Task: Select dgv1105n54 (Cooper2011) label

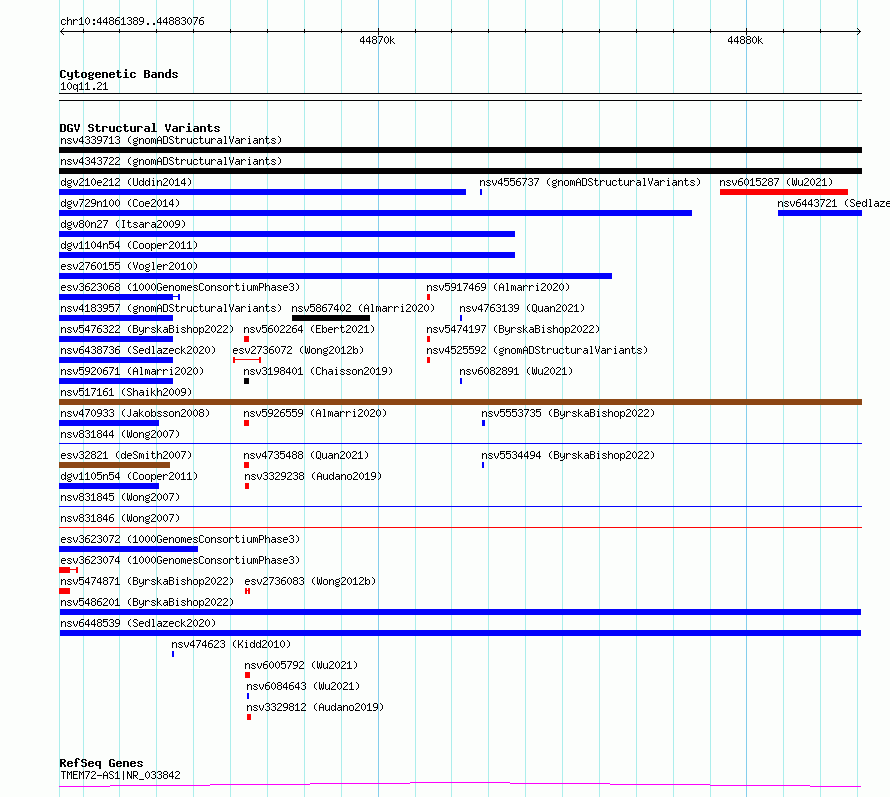Action: click(x=129, y=476)
